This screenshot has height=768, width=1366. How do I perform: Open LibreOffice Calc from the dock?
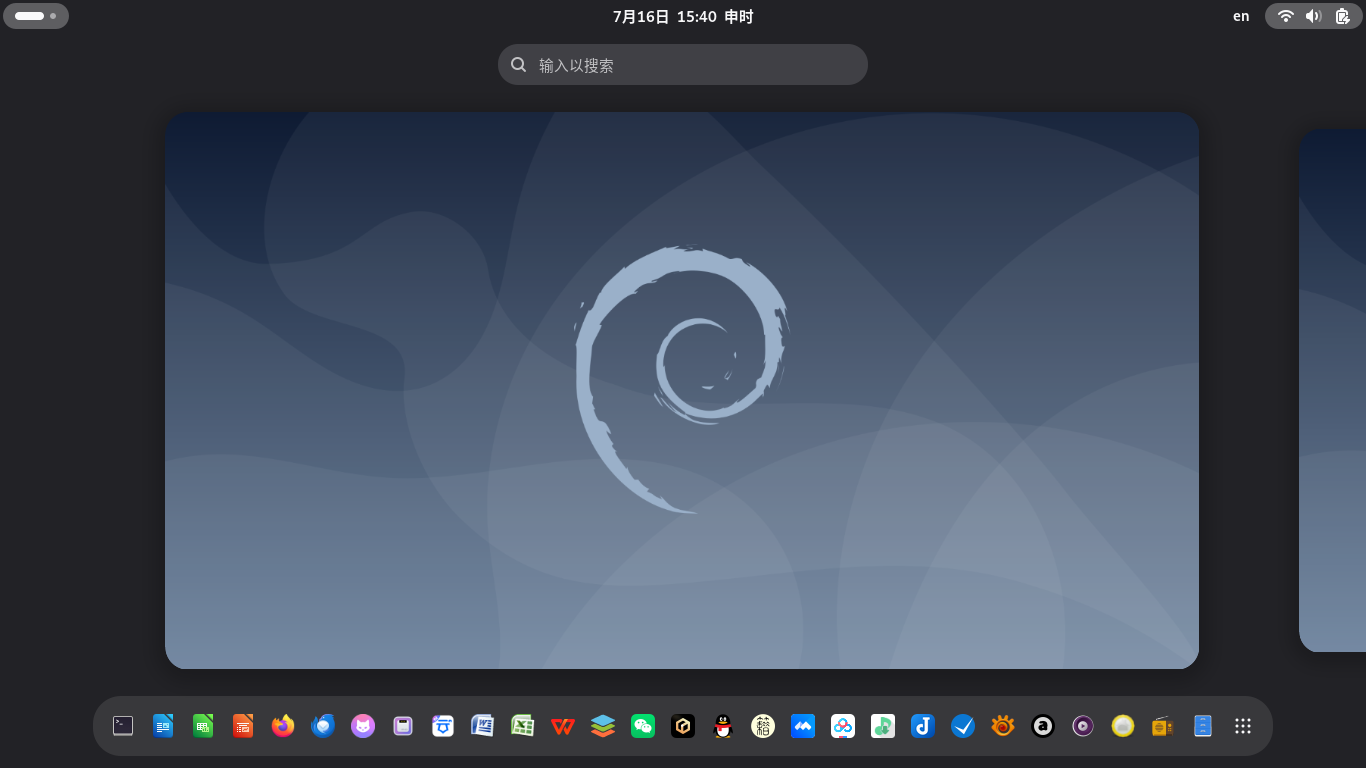(x=203, y=726)
